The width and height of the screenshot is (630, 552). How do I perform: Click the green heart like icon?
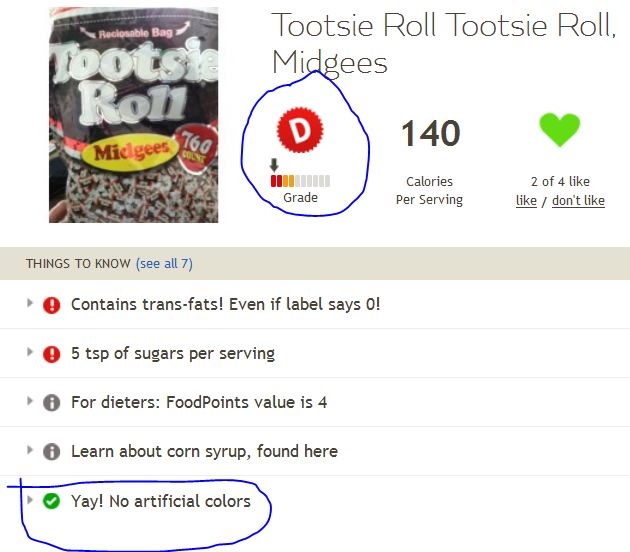click(x=560, y=129)
